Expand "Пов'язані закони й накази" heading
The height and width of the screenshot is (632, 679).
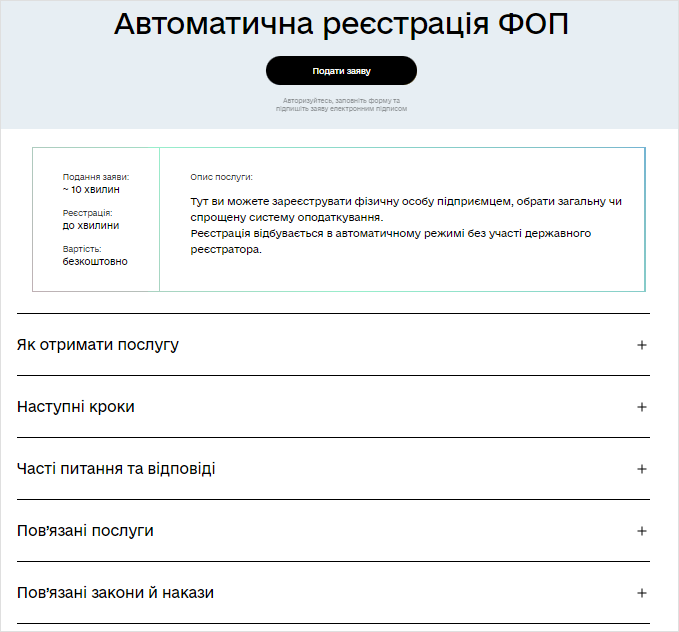click(116, 593)
